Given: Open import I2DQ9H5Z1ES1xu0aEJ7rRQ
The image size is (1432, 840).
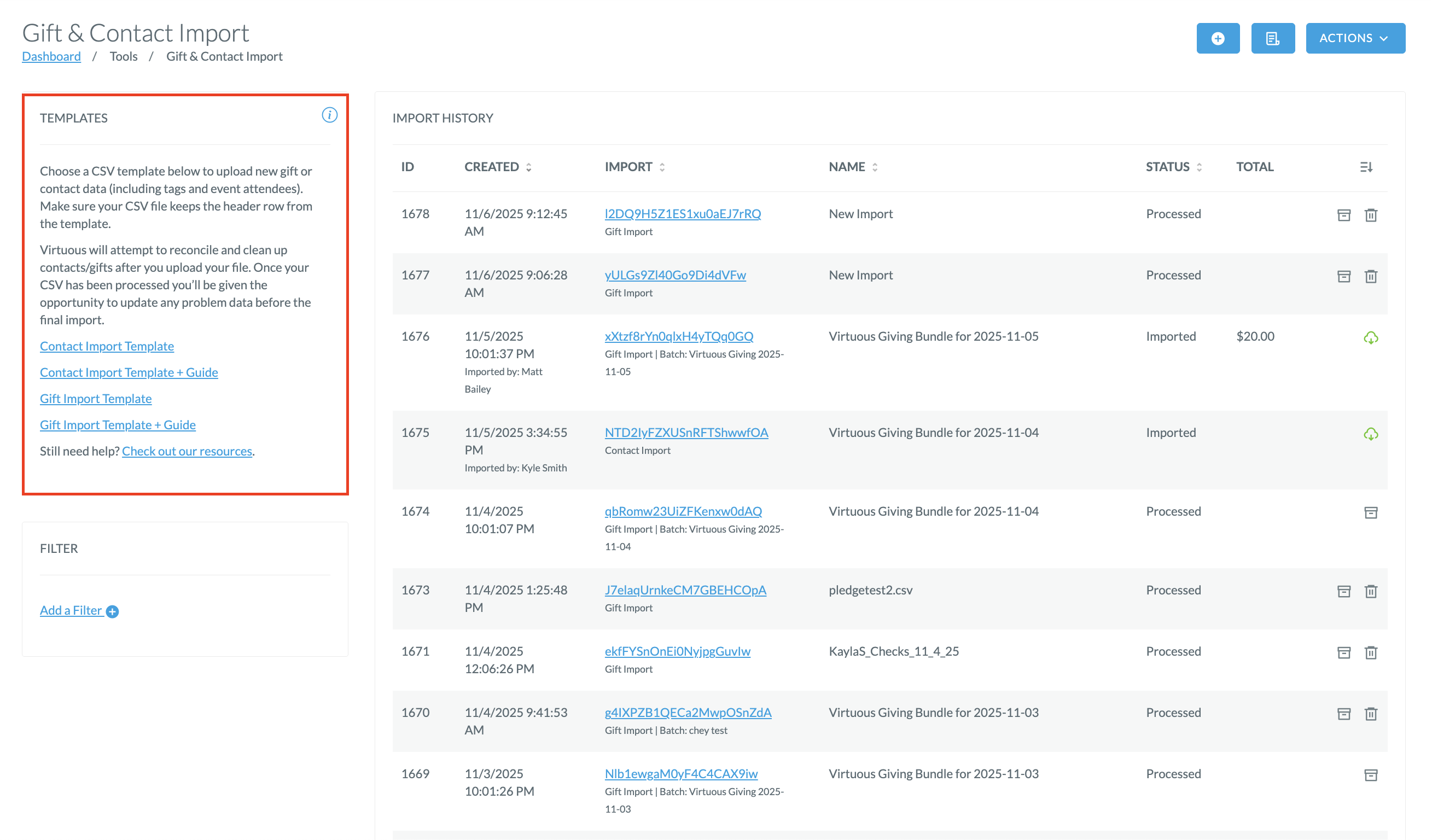Looking at the screenshot, I should pyautogui.click(x=683, y=213).
